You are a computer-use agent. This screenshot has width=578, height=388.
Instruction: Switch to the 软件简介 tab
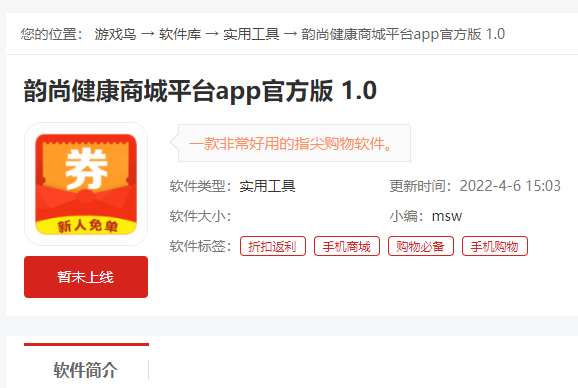[86, 370]
